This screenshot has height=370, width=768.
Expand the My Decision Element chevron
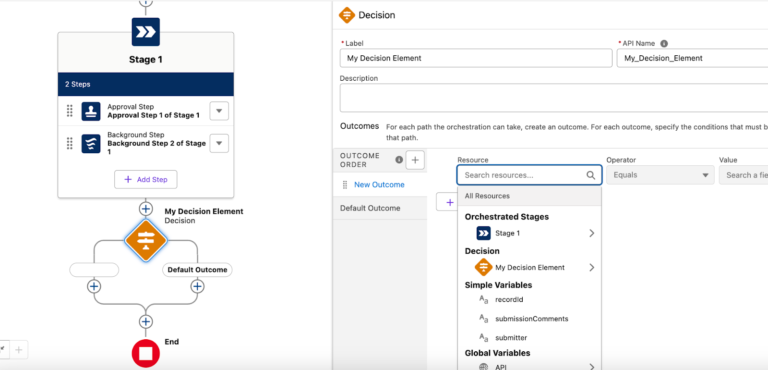click(x=592, y=268)
